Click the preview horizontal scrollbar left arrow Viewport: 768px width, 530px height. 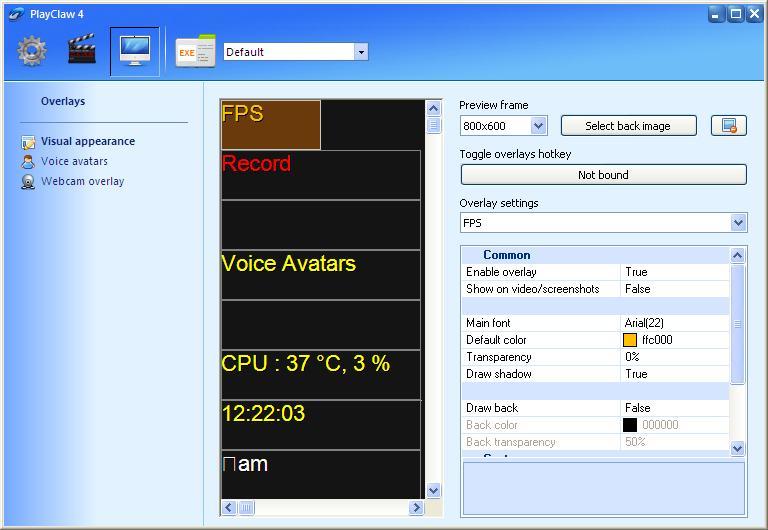tap(229, 507)
